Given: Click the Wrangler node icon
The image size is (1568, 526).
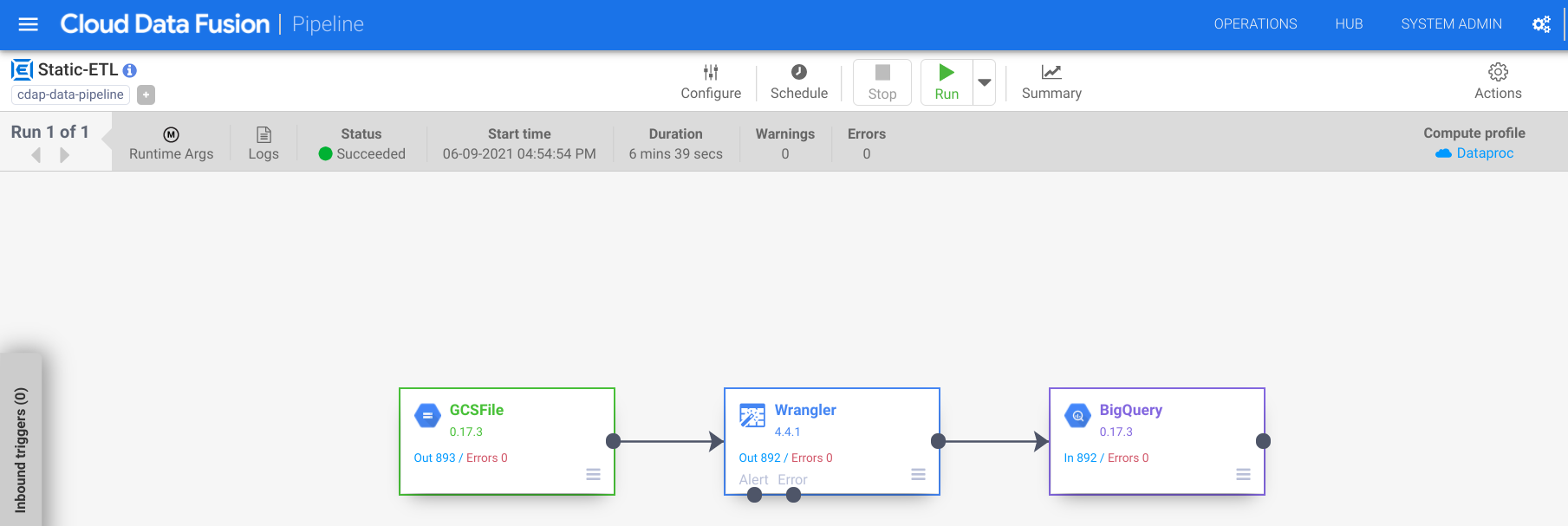Looking at the screenshot, I should point(752,416).
